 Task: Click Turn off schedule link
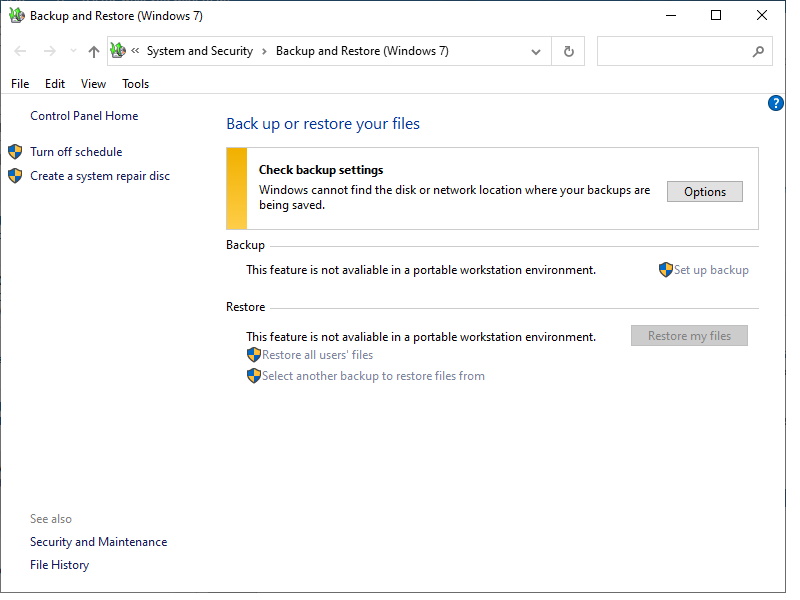pyautogui.click(x=76, y=153)
